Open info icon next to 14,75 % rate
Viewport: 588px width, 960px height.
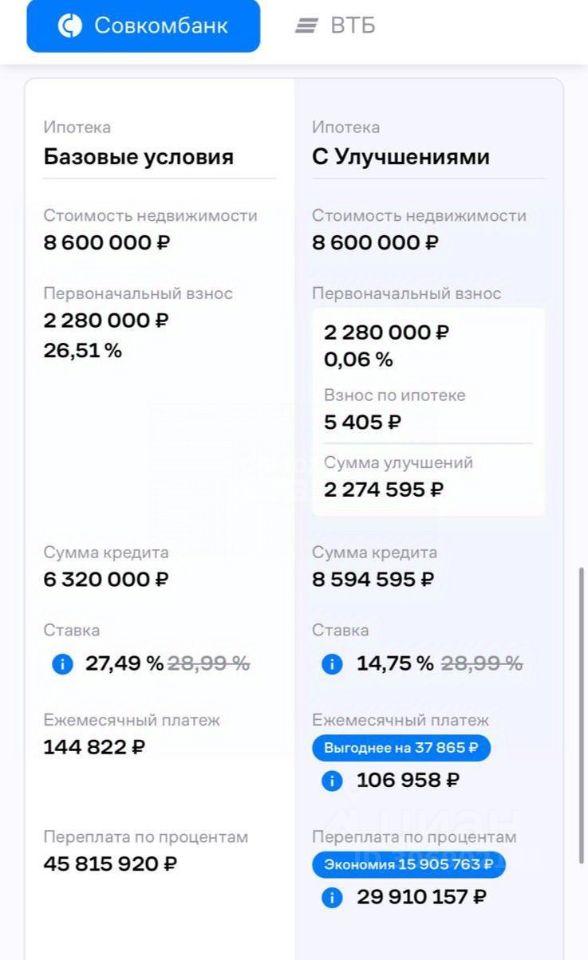click(x=332, y=664)
